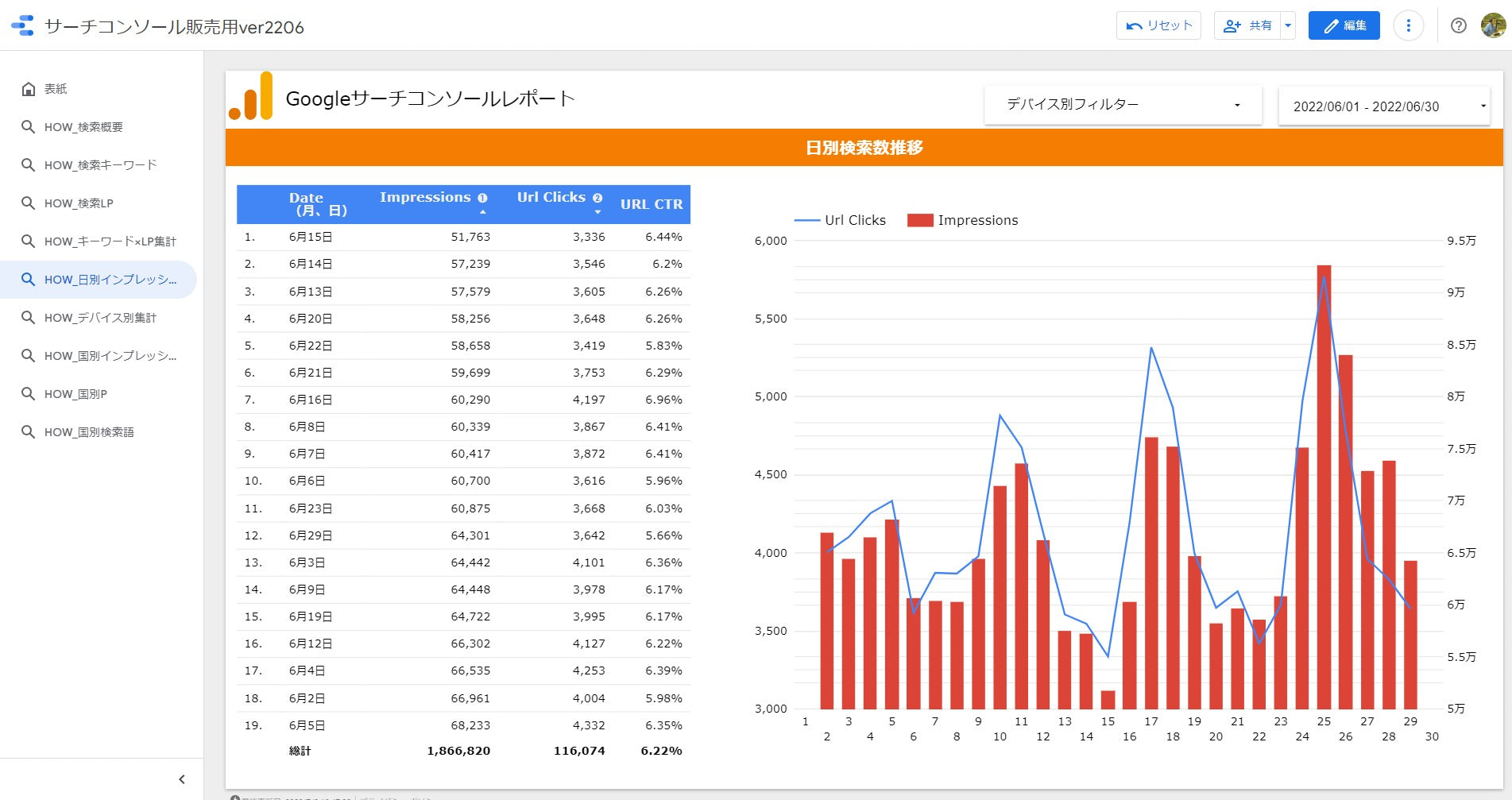
Task: Sort table by Impressions column header
Action: (x=425, y=197)
